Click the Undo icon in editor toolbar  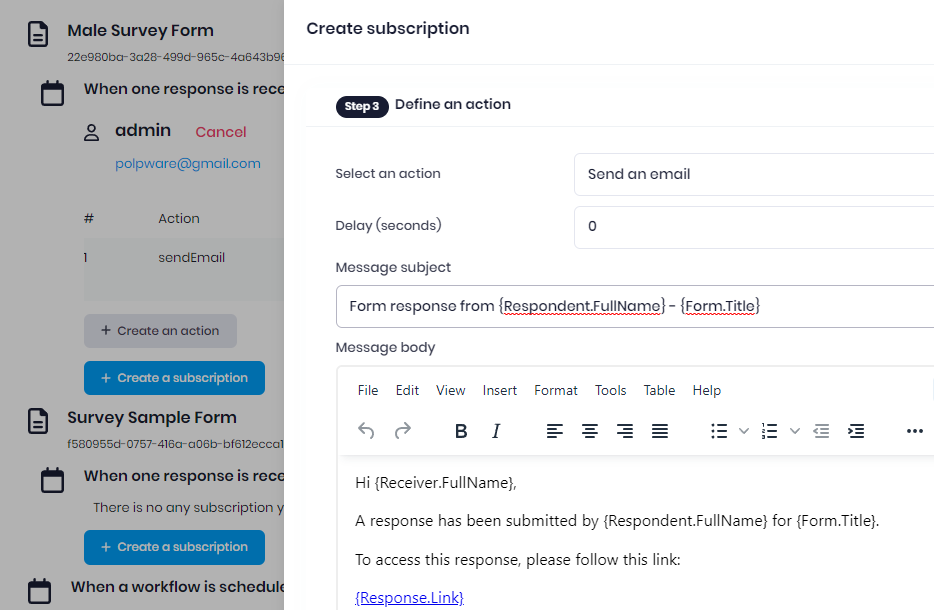366,431
